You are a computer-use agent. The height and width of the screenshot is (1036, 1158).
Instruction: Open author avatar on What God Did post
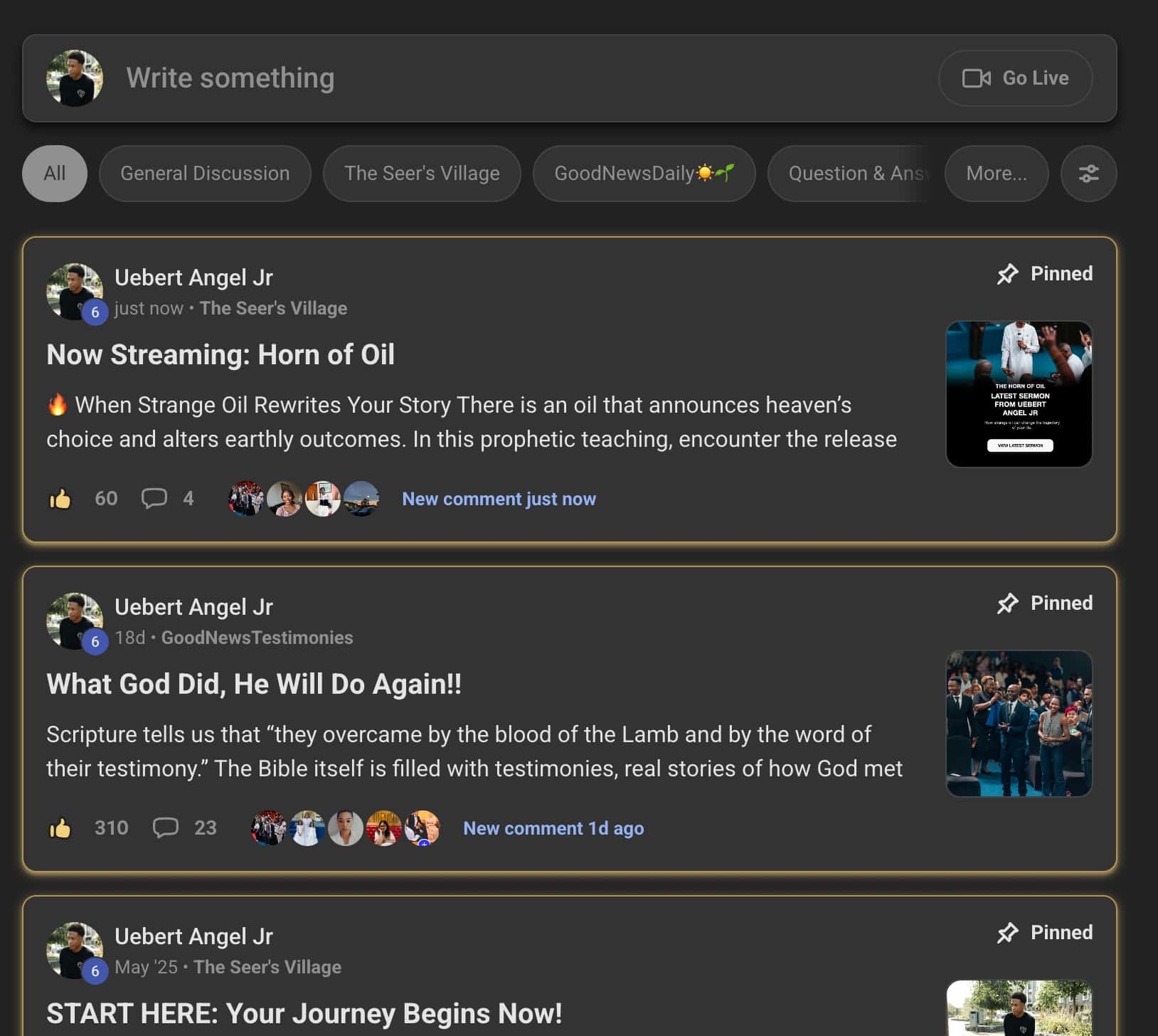[x=75, y=621]
